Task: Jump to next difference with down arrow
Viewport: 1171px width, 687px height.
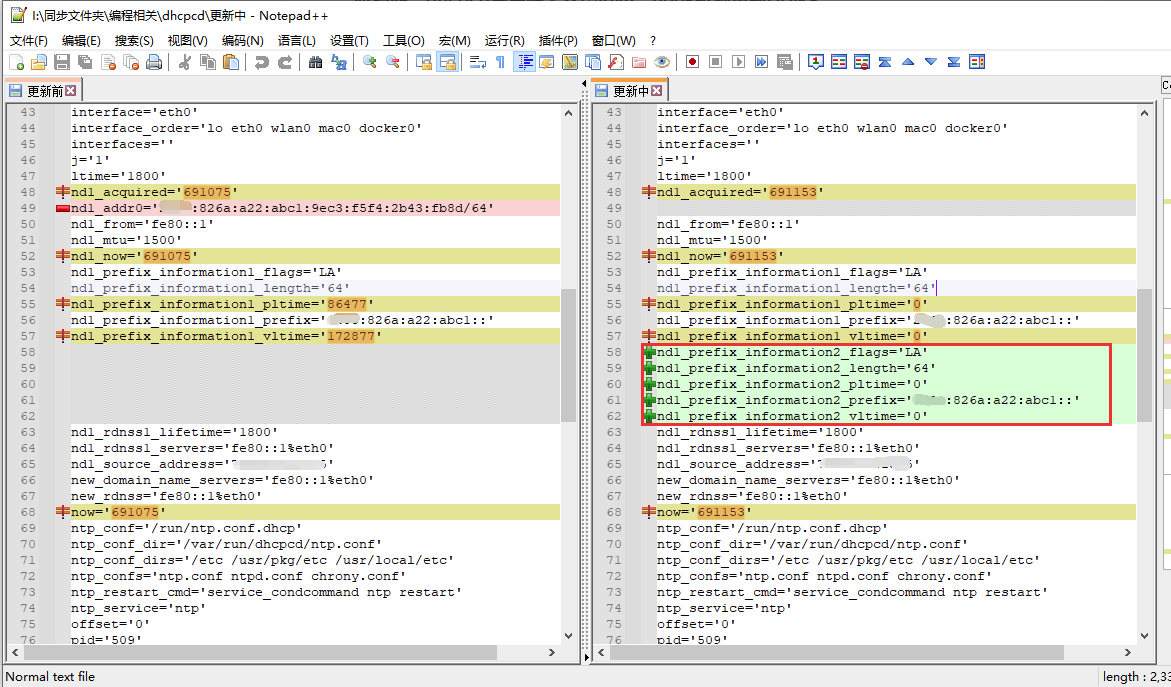Action: (930, 62)
